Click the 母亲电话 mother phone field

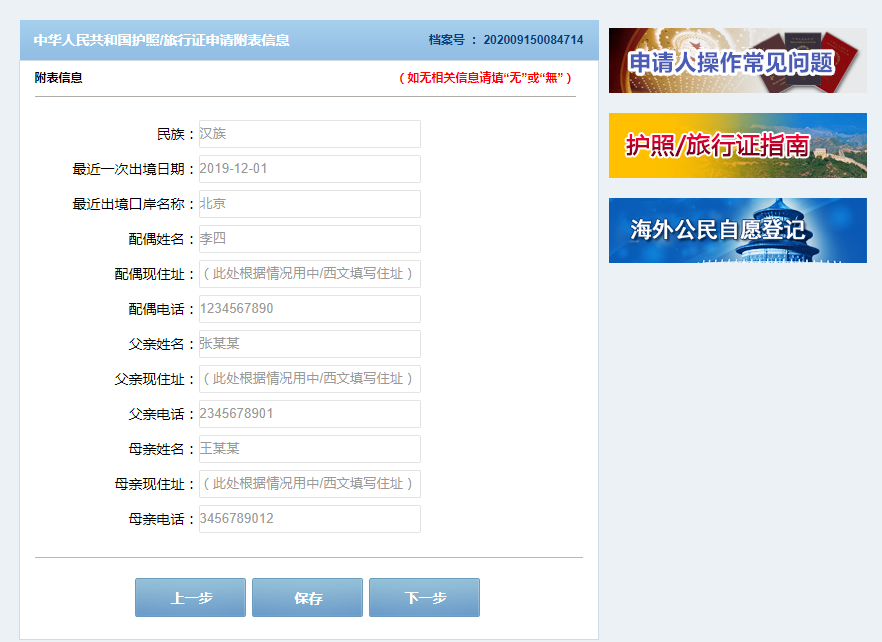pyautogui.click(x=310, y=519)
